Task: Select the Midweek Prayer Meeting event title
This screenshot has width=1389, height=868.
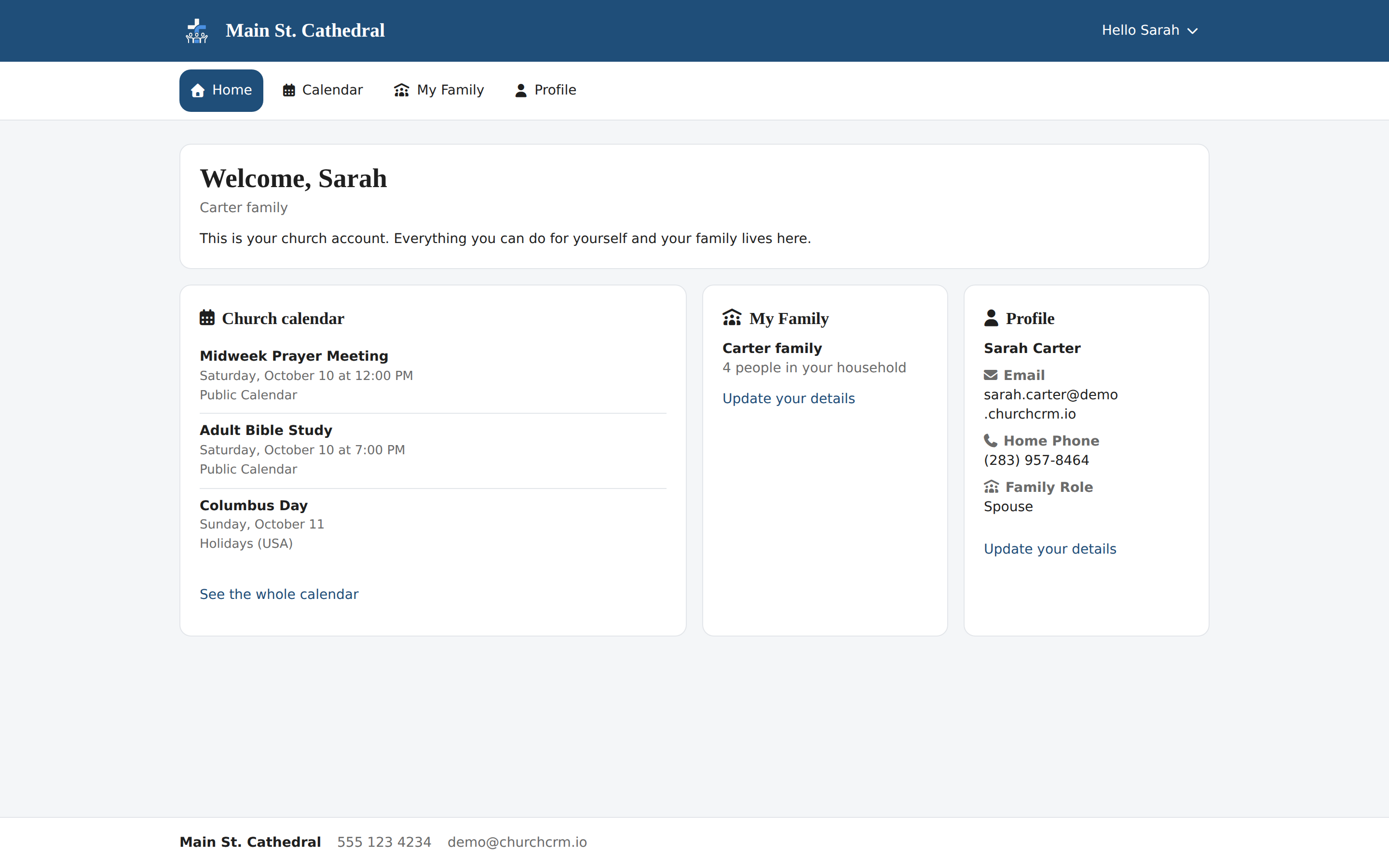Action: click(x=294, y=356)
